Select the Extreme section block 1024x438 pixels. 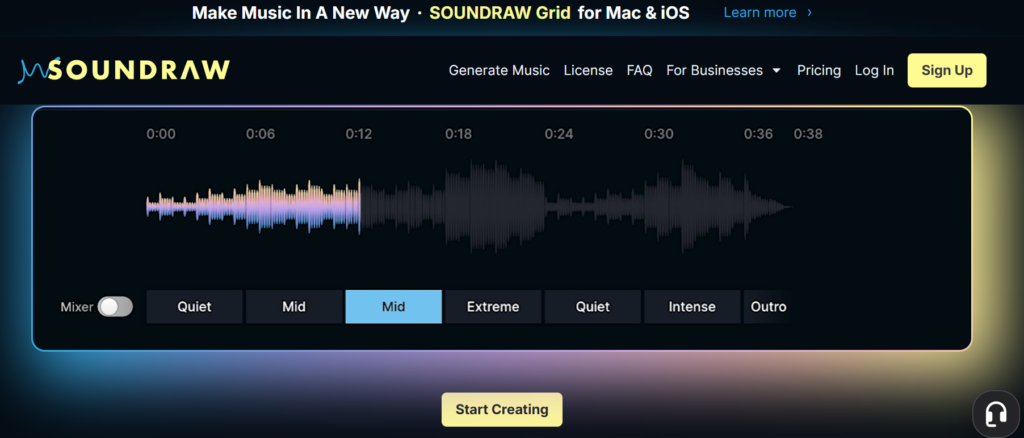pyautogui.click(x=493, y=307)
